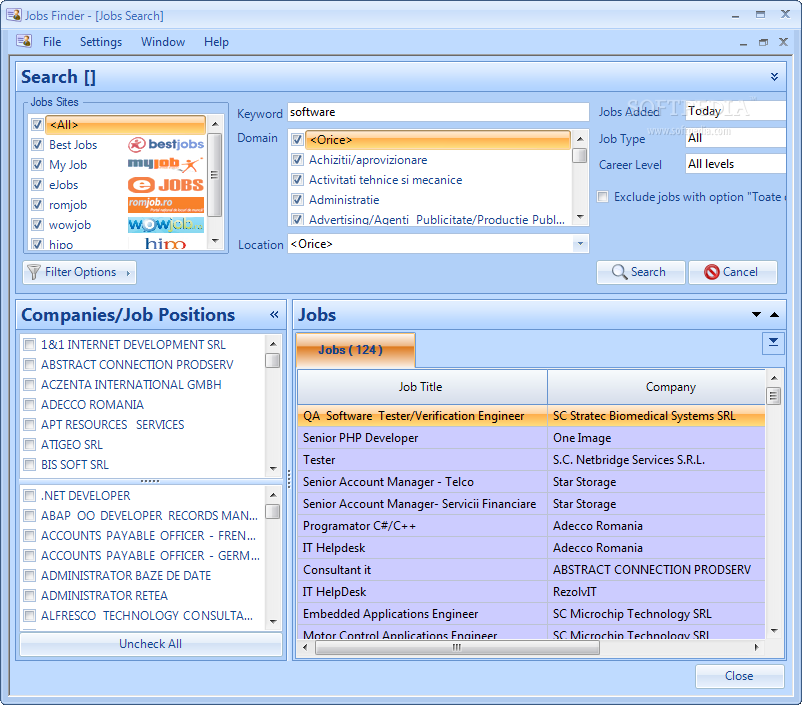The image size is (802, 705).
Task: Open the Help menu
Action: click(x=216, y=42)
